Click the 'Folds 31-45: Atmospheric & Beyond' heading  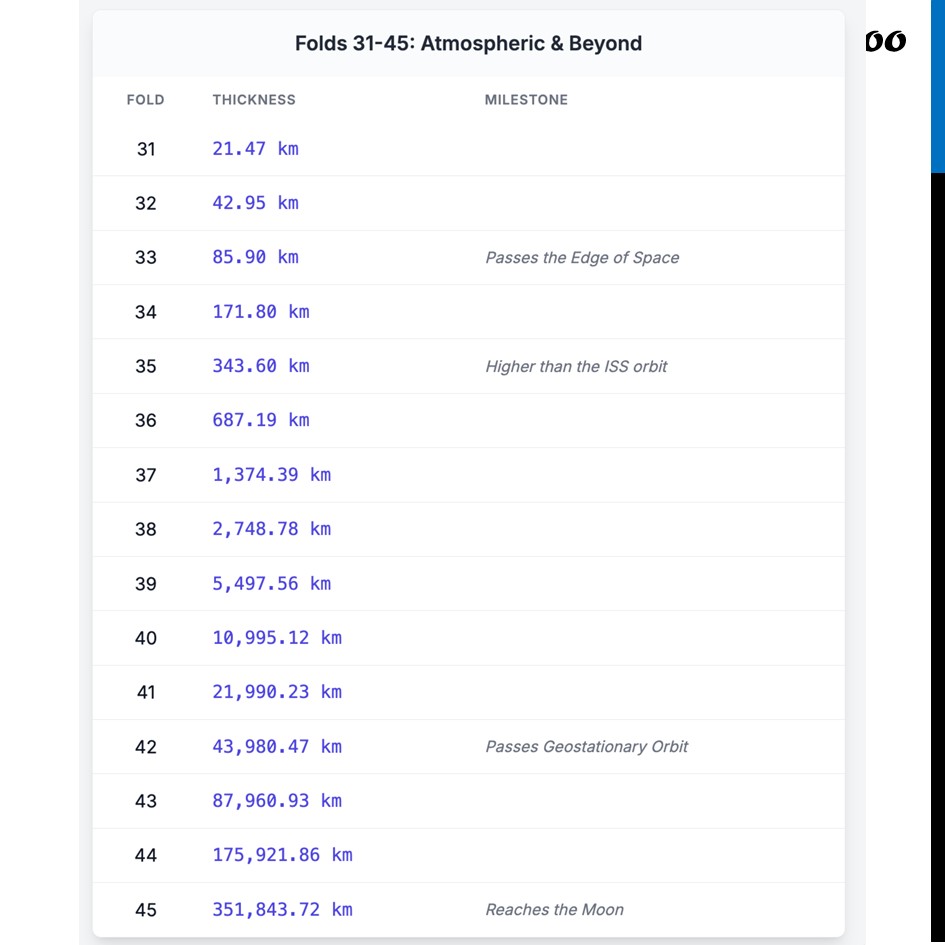tap(468, 43)
